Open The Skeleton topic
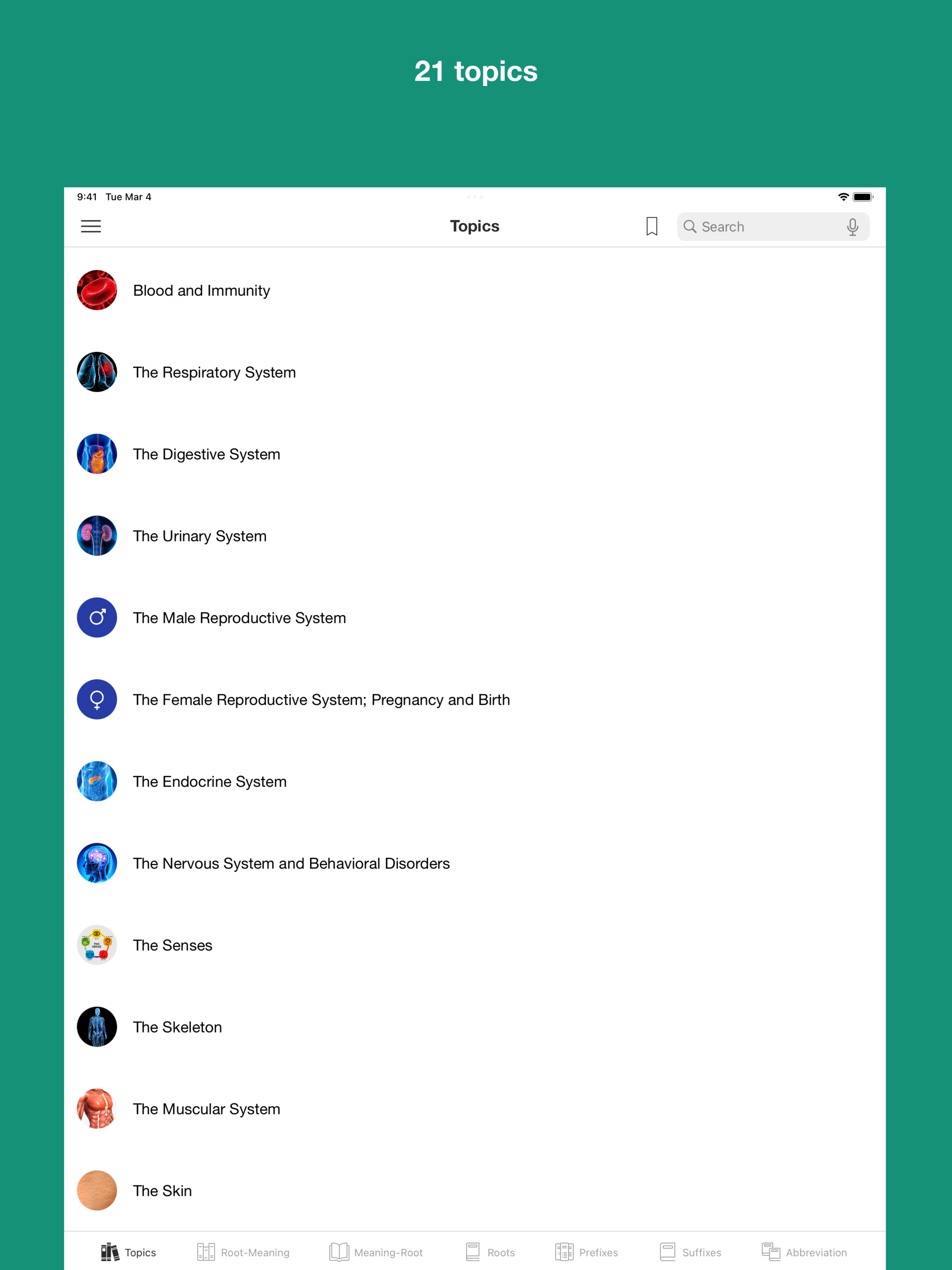 tap(475, 1026)
